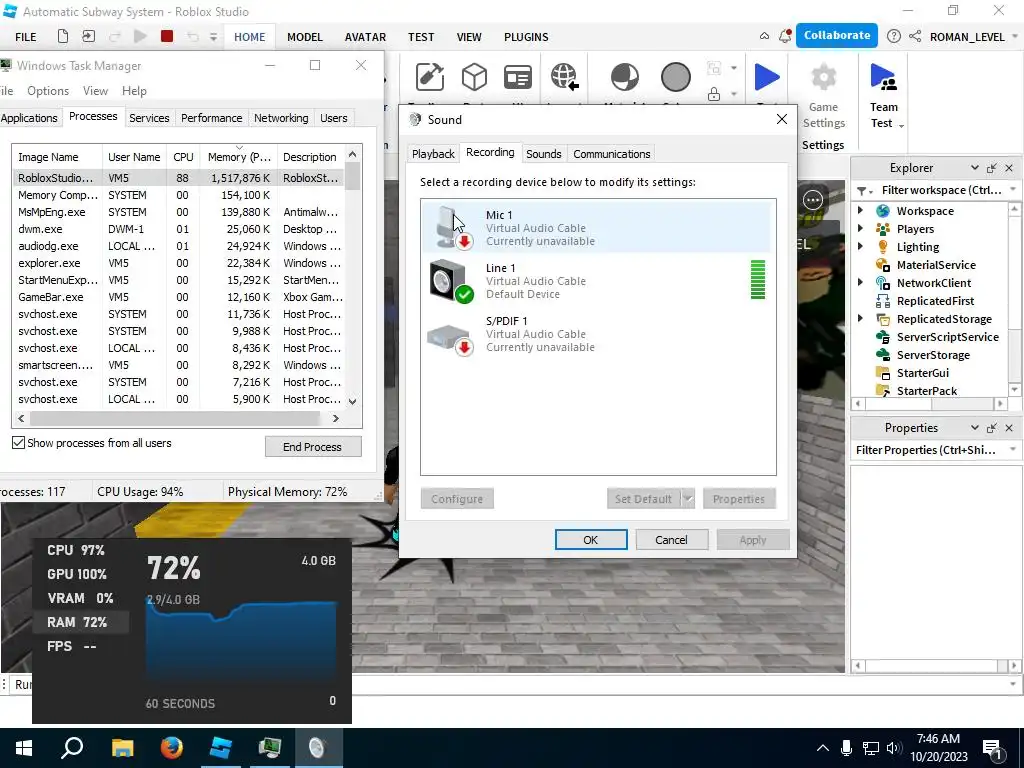1024x768 pixels.
Task: Select ServerScriptService in Explorer
Action: pyautogui.click(x=948, y=337)
